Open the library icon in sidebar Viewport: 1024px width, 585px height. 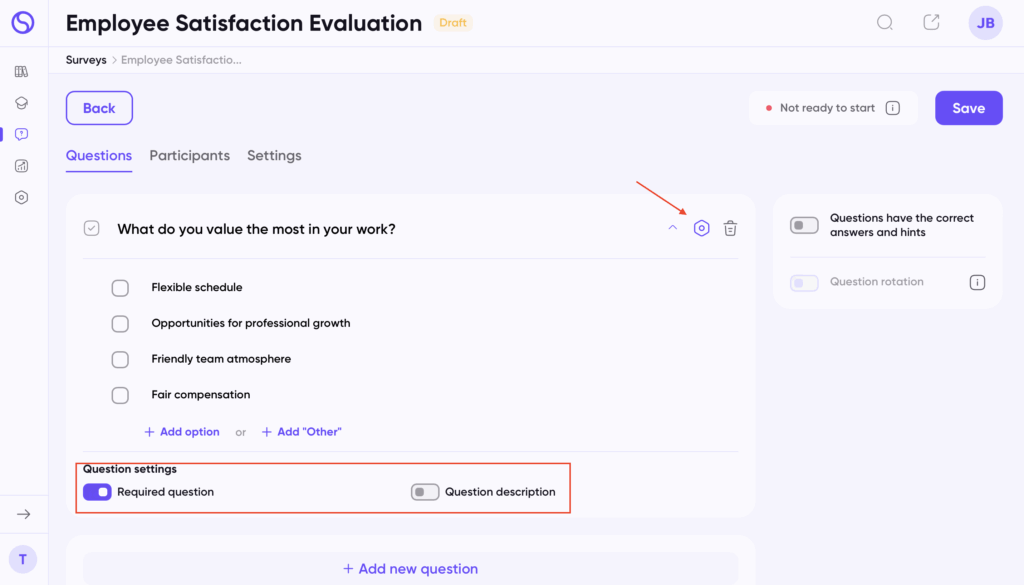(22, 72)
